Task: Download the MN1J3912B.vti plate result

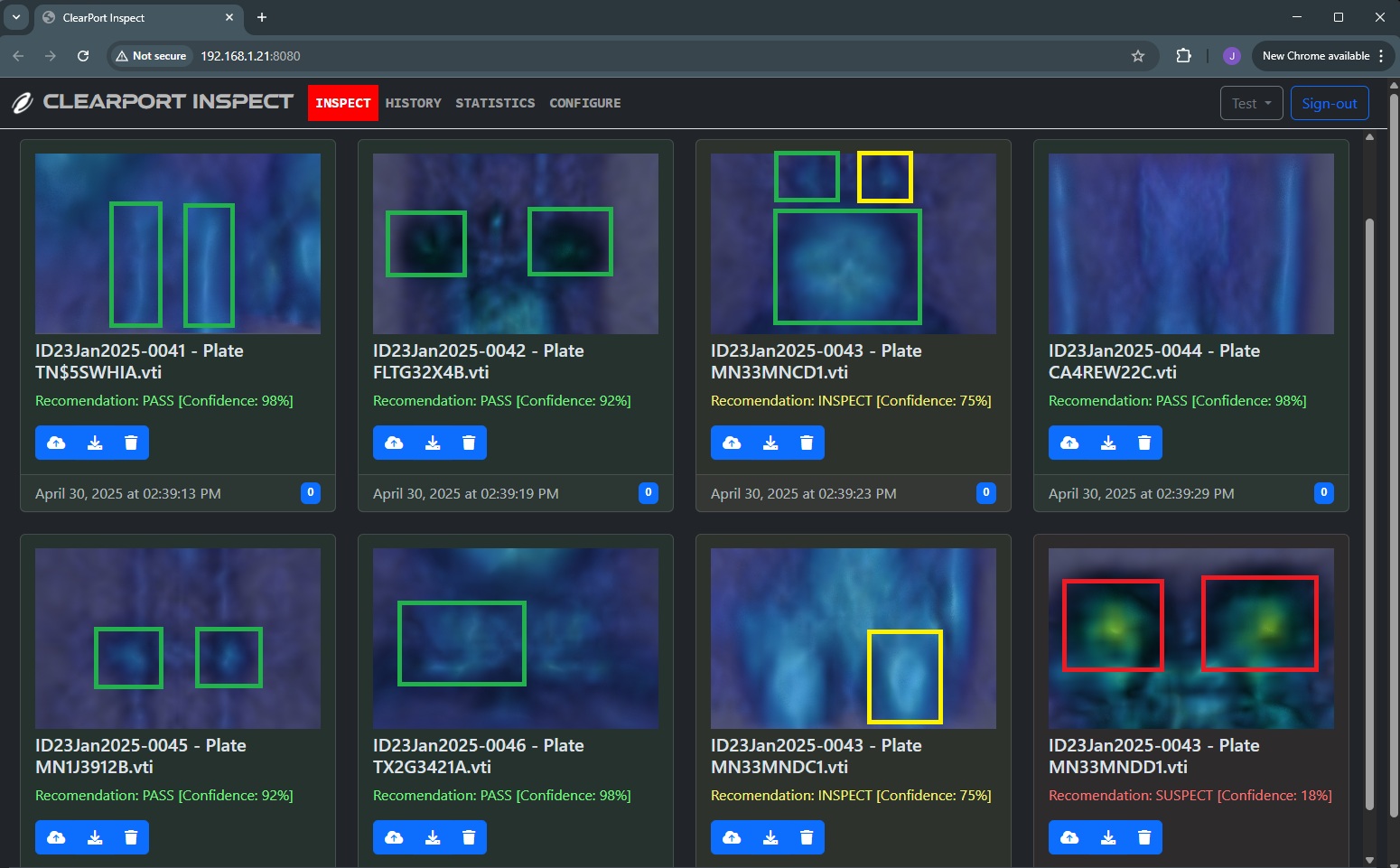Action: click(95, 837)
